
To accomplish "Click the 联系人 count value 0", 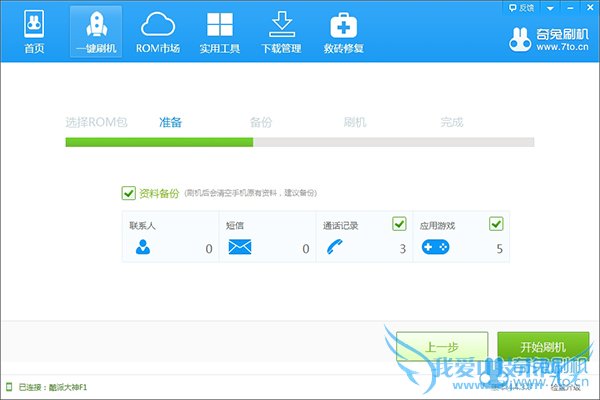I will point(209,249).
